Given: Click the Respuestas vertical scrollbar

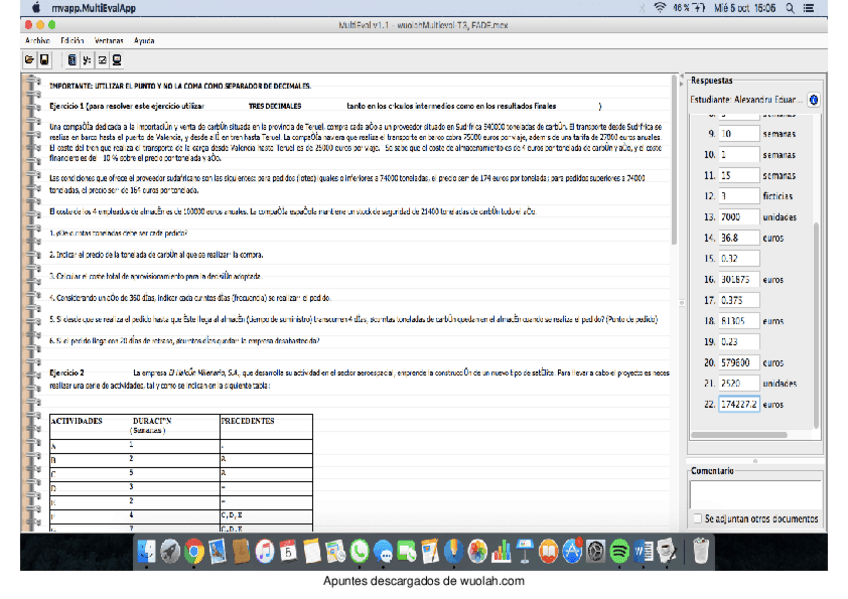Looking at the screenshot, I should point(816,325).
